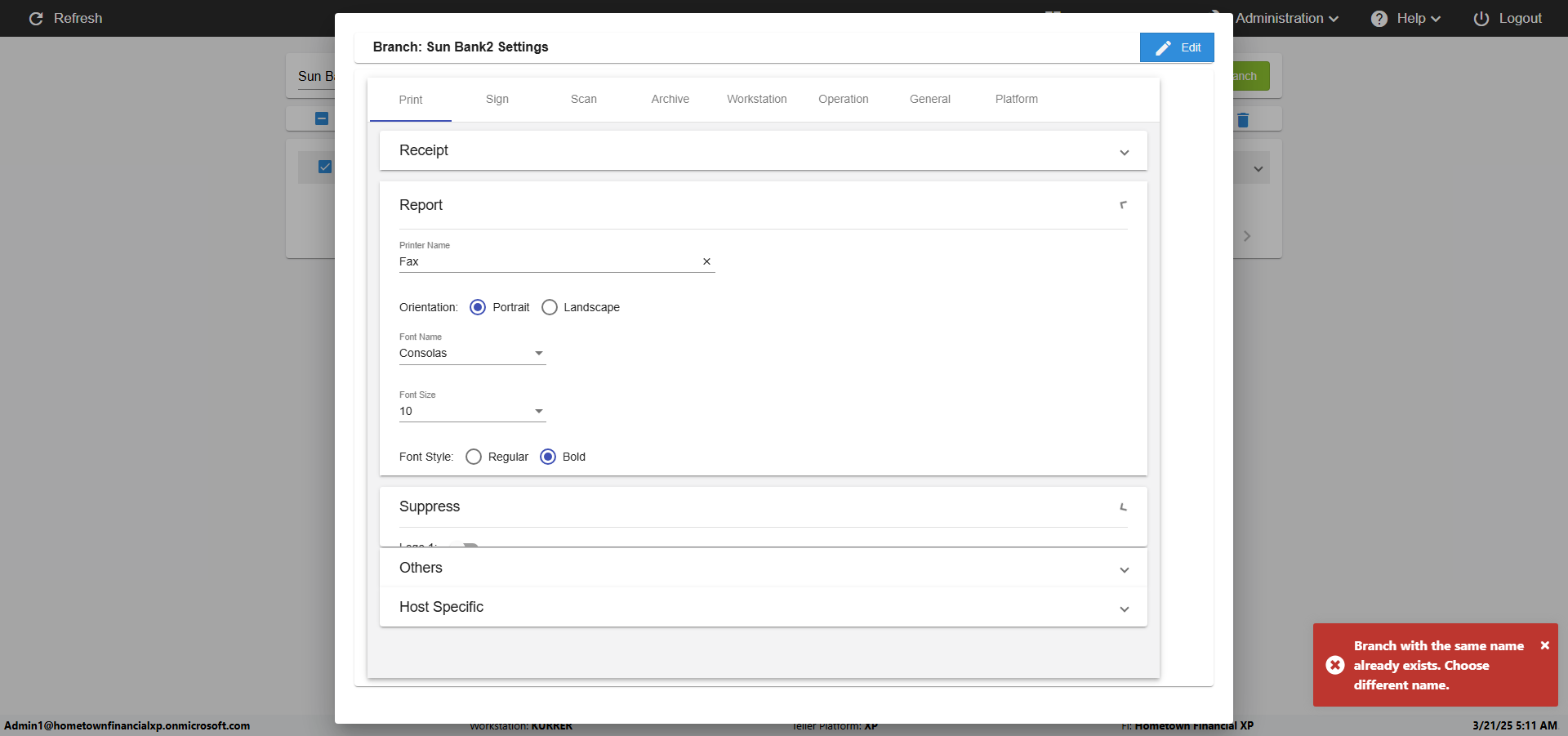This screenshot has width=1568, height=736.
Task: Click the pencil Edit button
Action: point(1176,47)
